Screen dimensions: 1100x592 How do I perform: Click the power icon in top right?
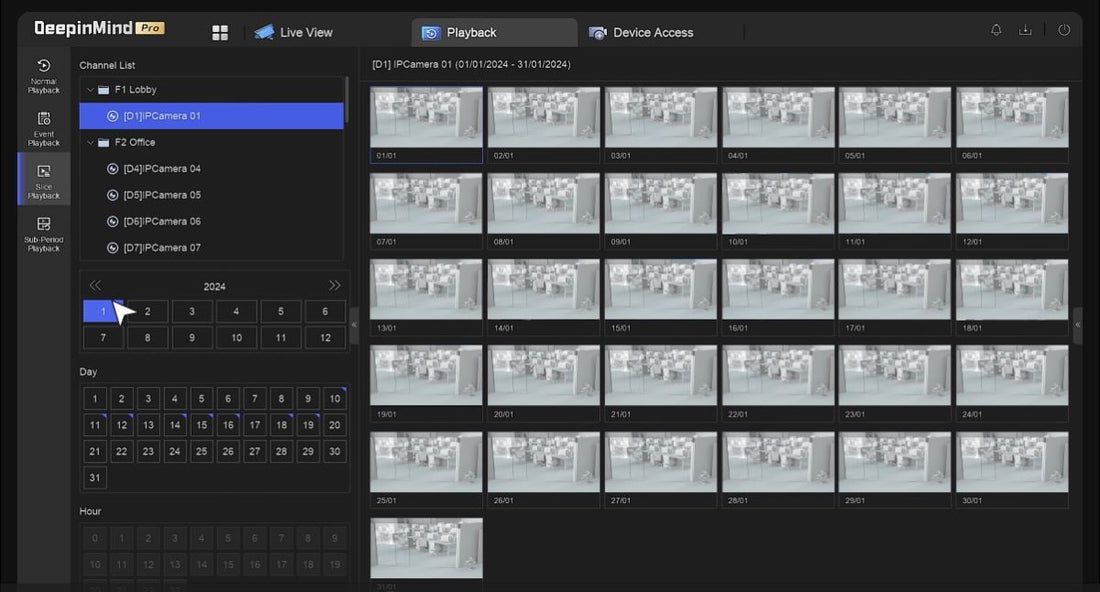point(1063,30)
